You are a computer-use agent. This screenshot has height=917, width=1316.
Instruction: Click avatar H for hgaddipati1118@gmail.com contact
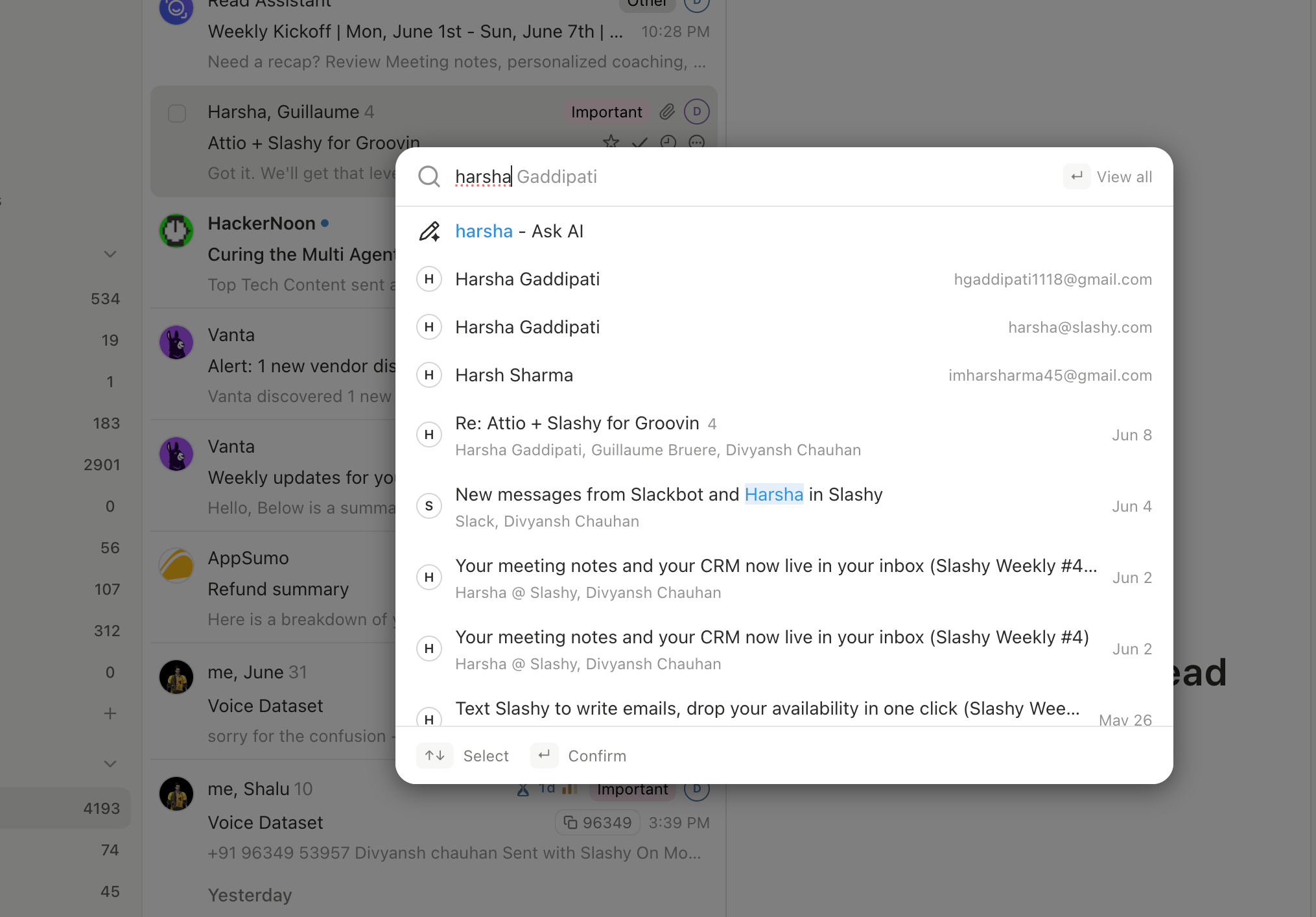pos(429,280)
